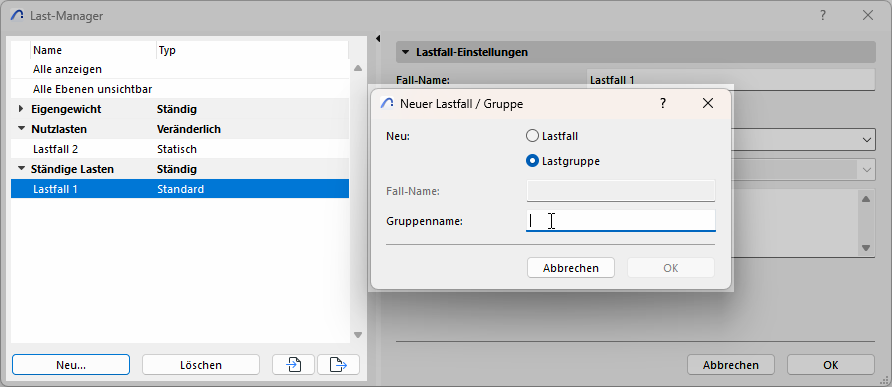Screen dimensions: 892x387
Task: Close the Last-Manager window
Action: tap(868, 16)
